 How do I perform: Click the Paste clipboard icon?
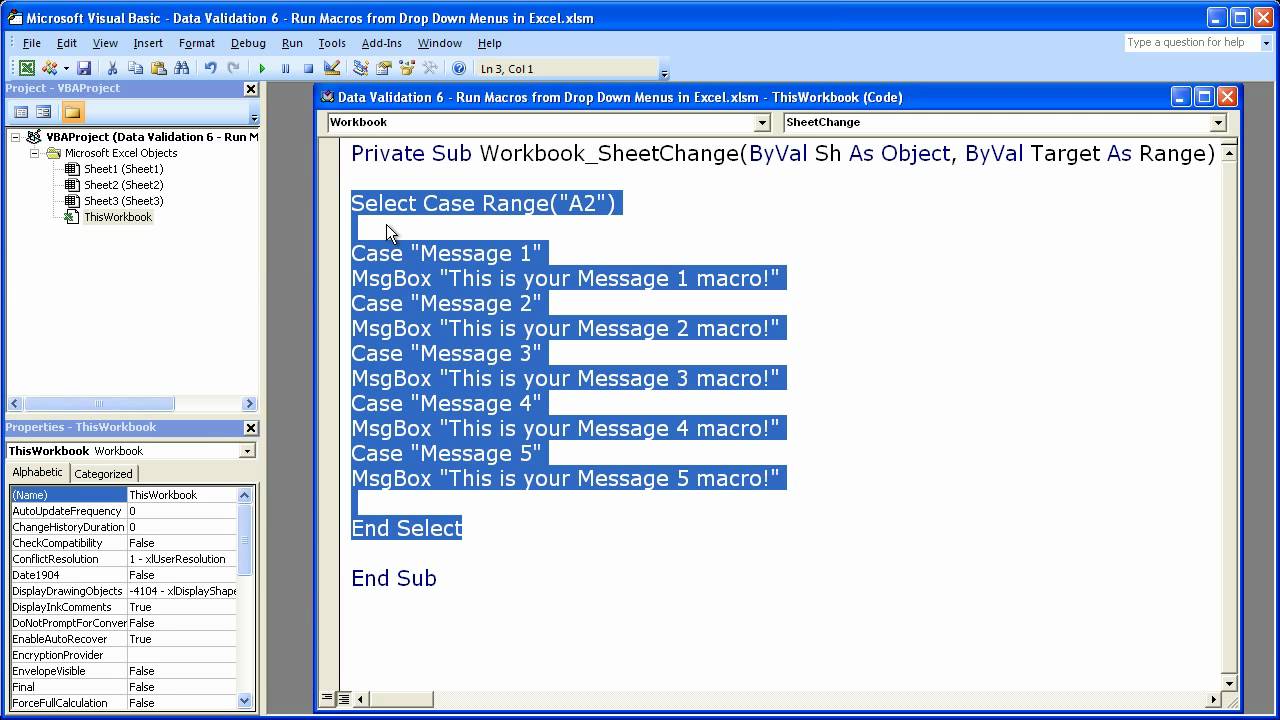(158, 68)
